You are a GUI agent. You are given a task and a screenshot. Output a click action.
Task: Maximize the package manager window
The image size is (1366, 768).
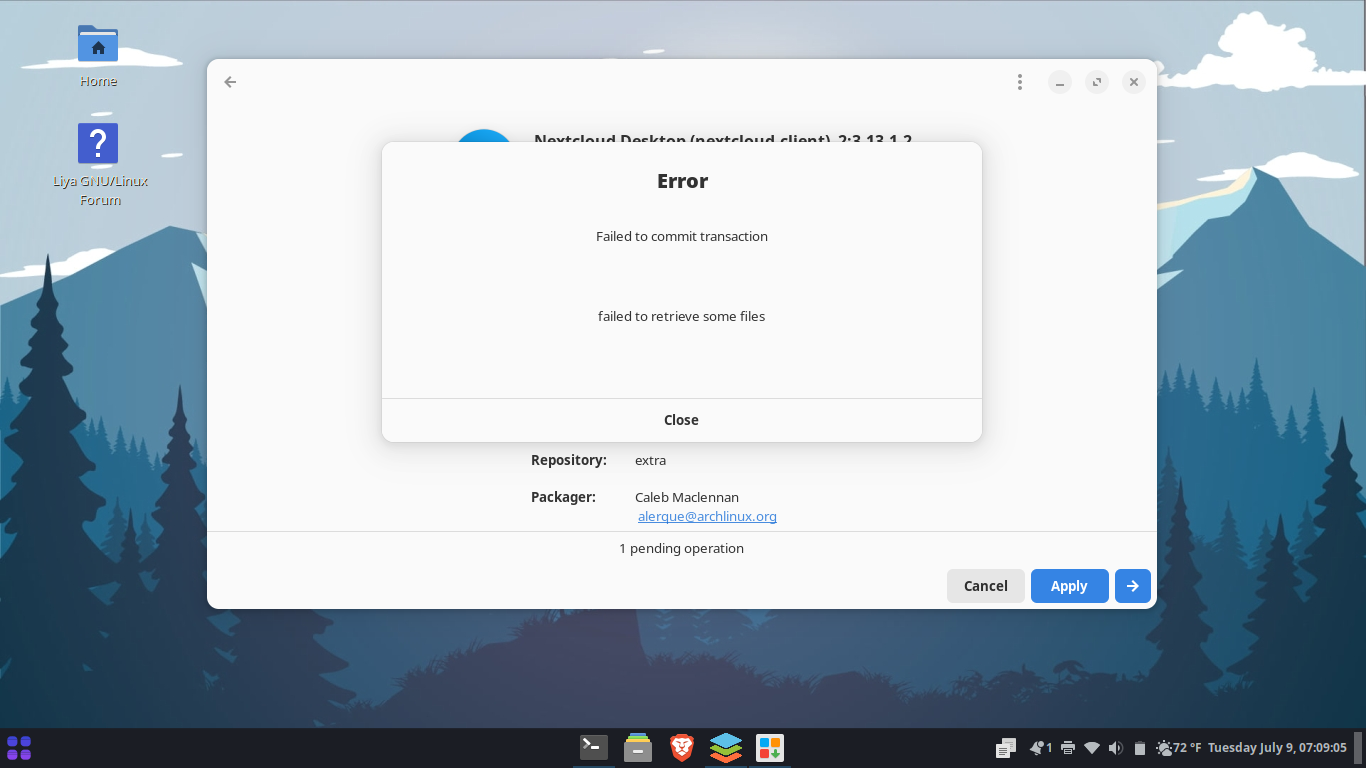[1097, 82]
